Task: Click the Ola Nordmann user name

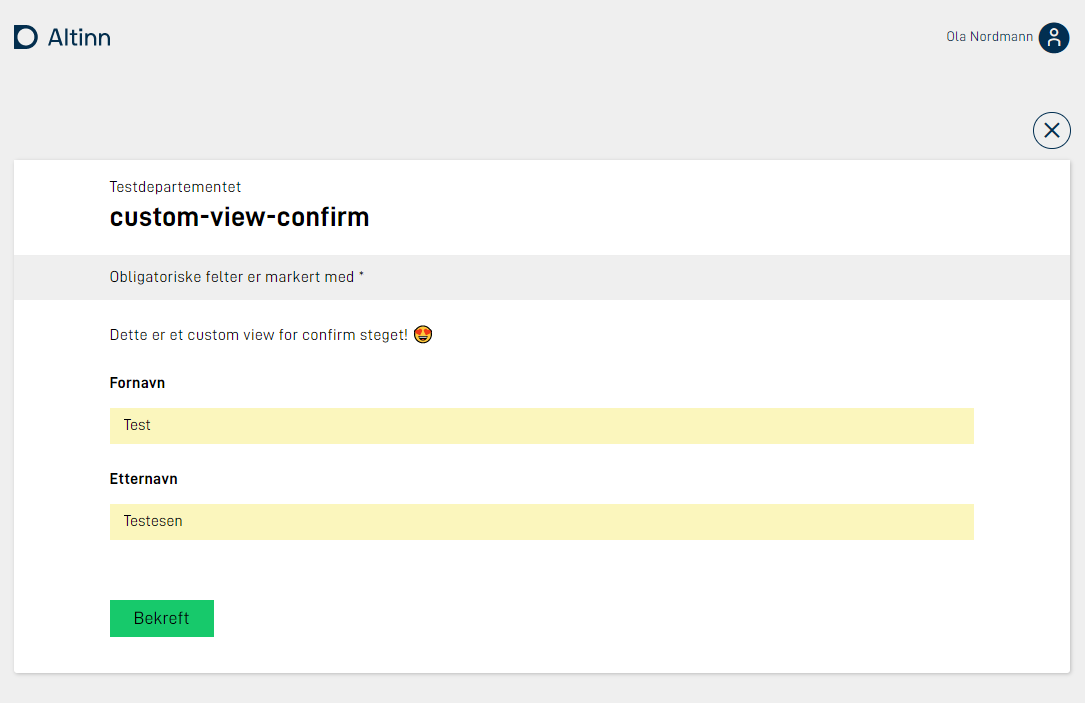Action: (x=990, y=37)
